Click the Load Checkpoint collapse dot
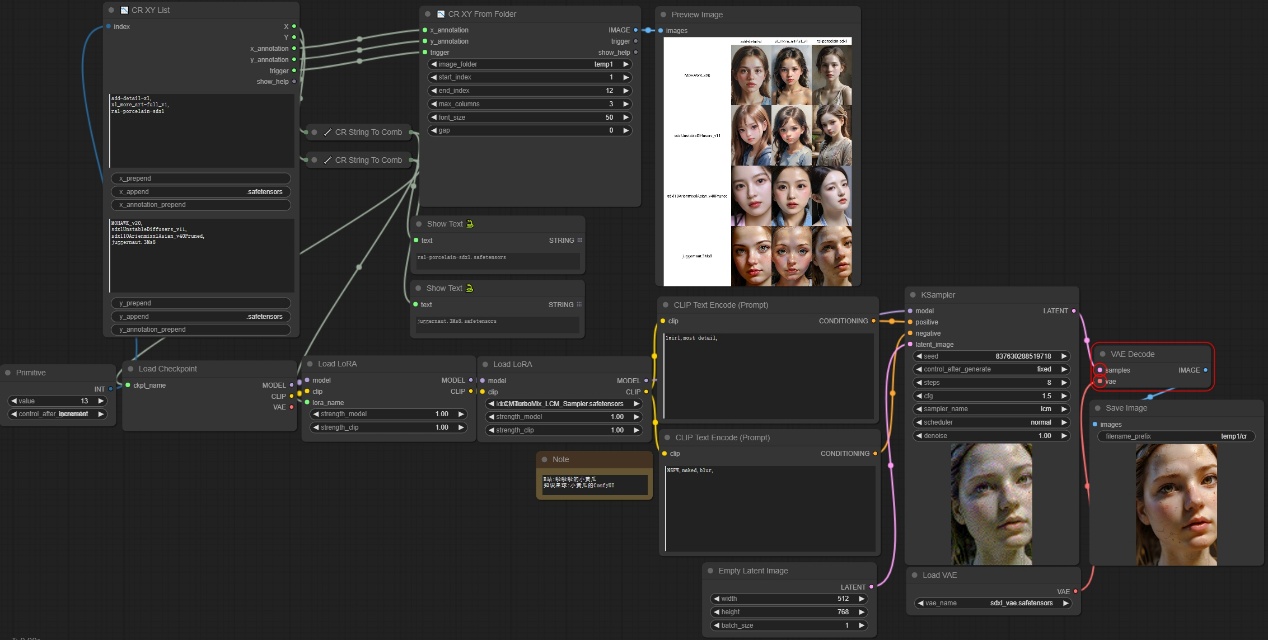 pos(130,369)
